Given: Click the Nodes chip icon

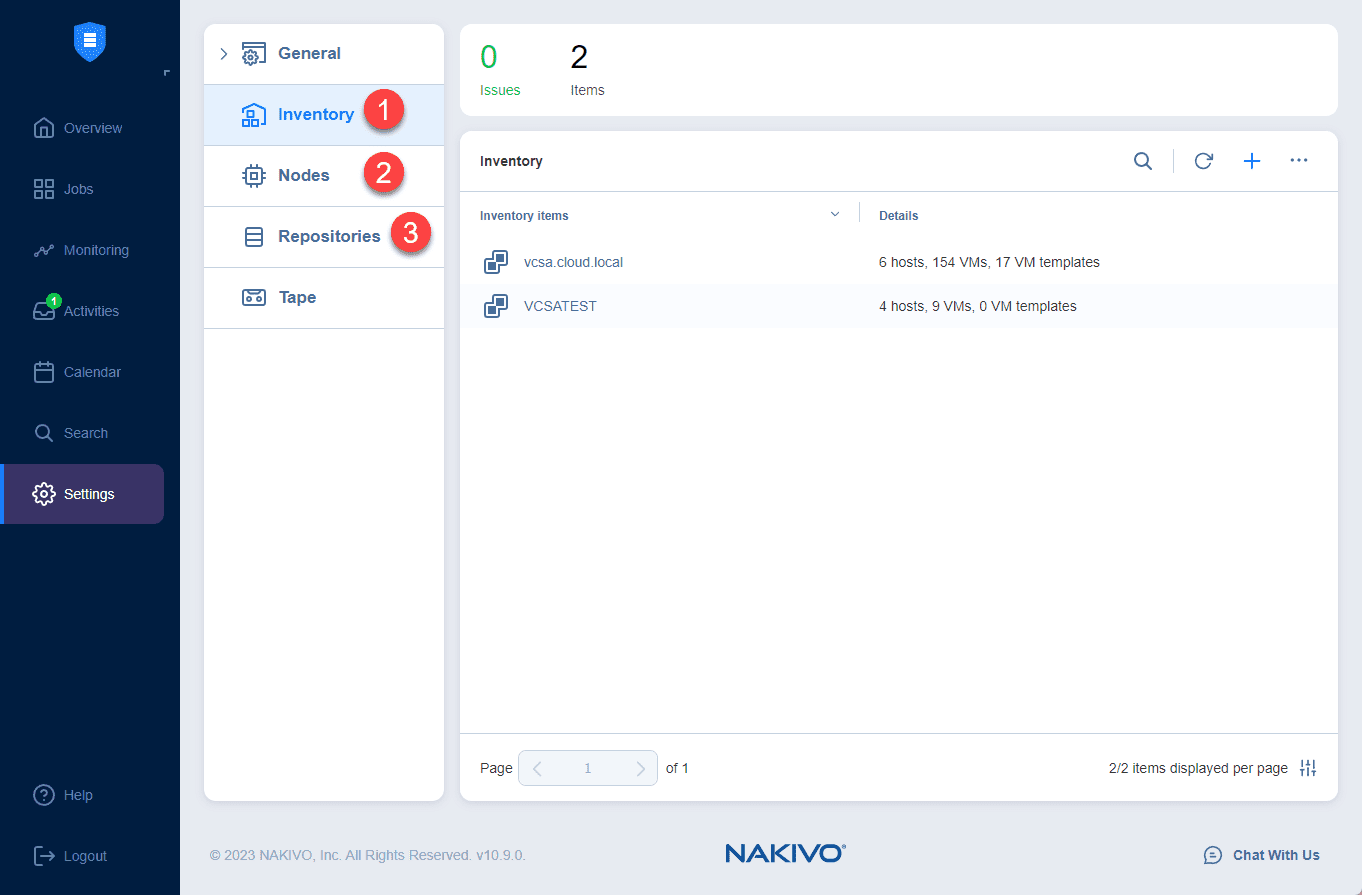Looking at the screenshot, I should coord(254,176).
